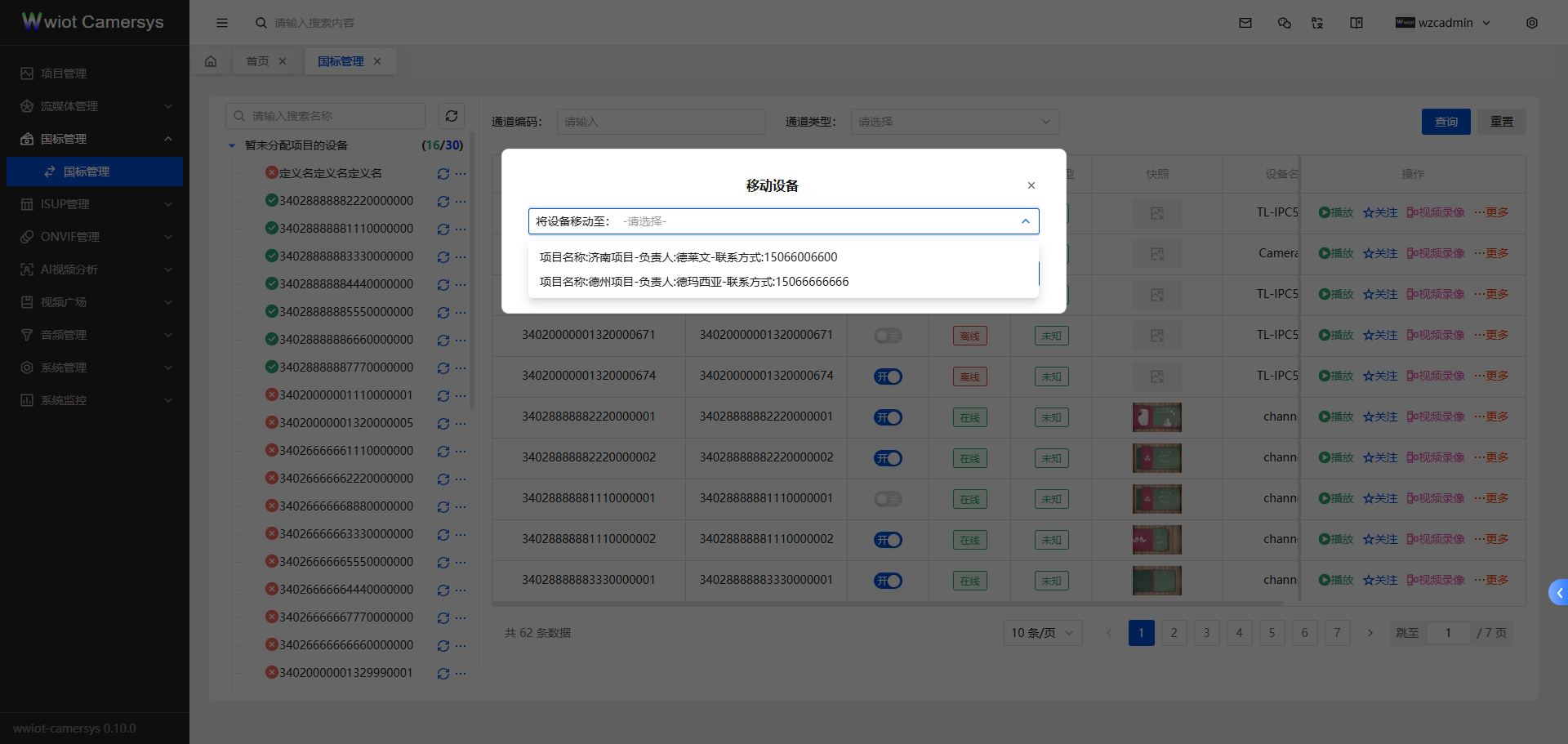Open the mail/messages icon in top bar
The height and width of the screenshot is (744, 1568).
tap(1245, 23)
